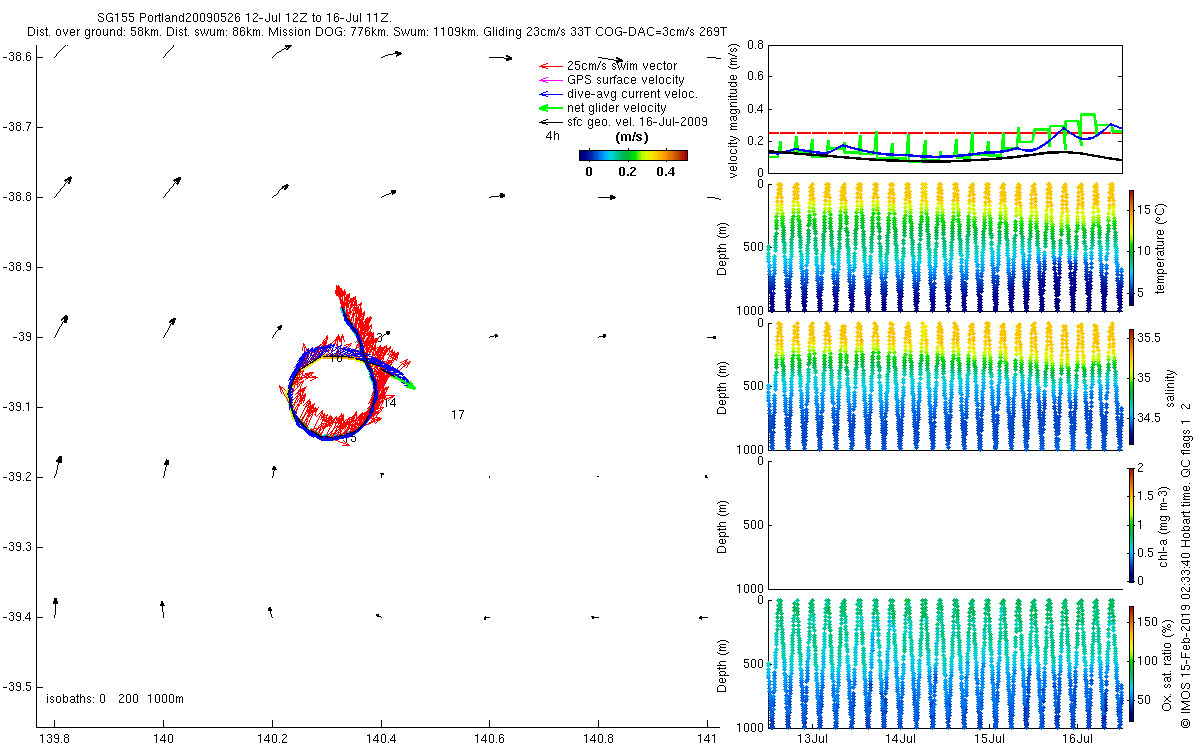Click the green net glider velocity arrow
This screenshot has height=750, width=1200.
click(550, 108)
